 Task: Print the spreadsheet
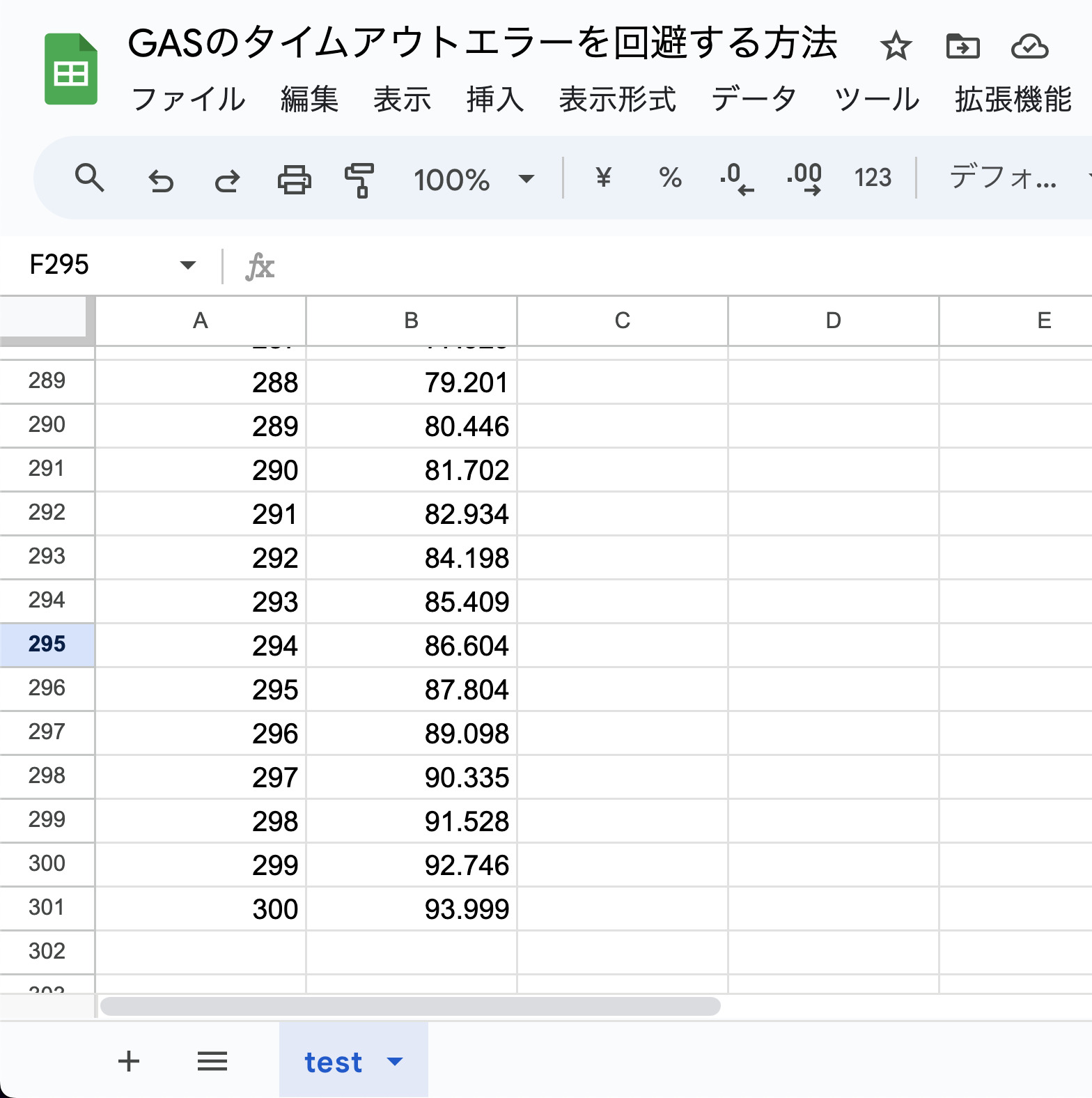(x=295, y=179)
